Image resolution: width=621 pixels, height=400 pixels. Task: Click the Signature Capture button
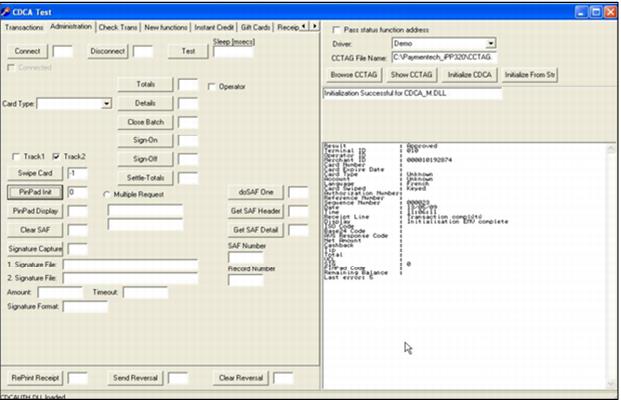coord(35,249)
